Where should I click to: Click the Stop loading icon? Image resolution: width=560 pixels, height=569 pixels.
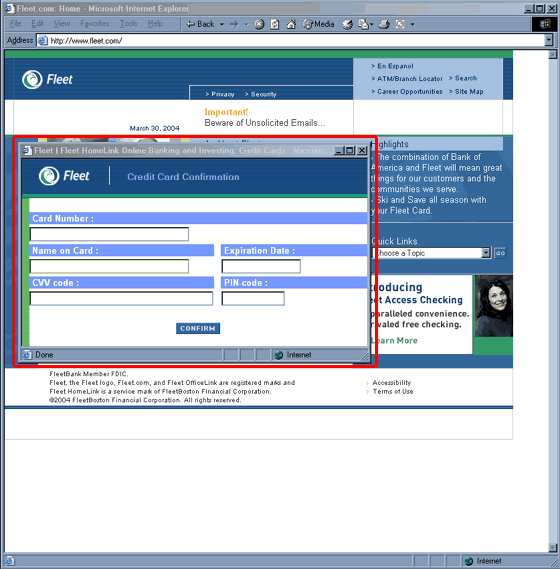point(259,24)
